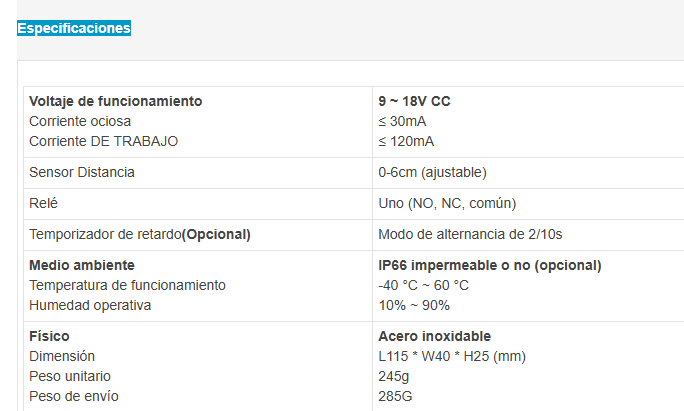Select the -40 °C ~ 60 °C value
684x411 pixels.
(423, 285)
